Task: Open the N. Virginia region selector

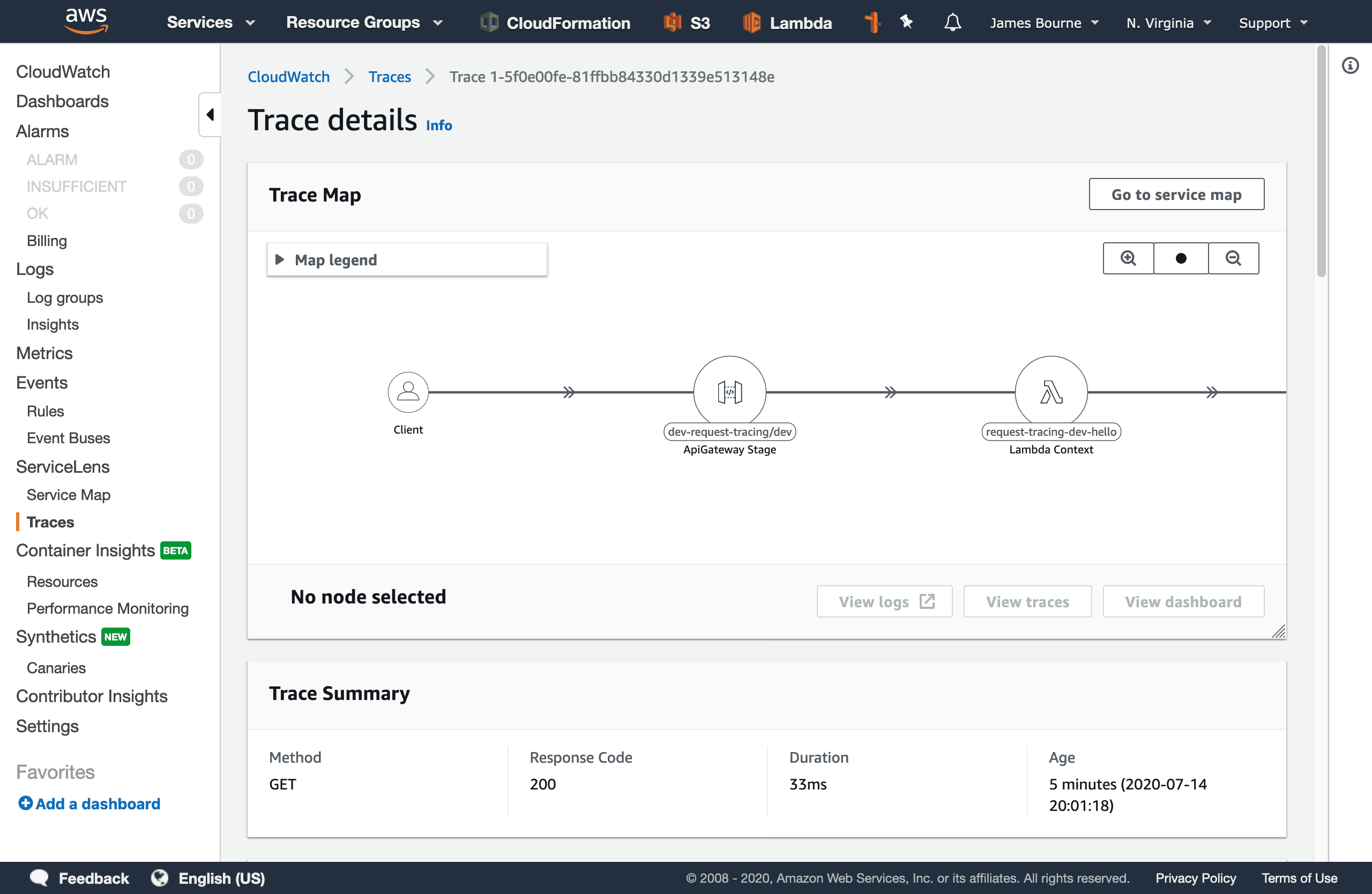Action: coord(1168,23)
